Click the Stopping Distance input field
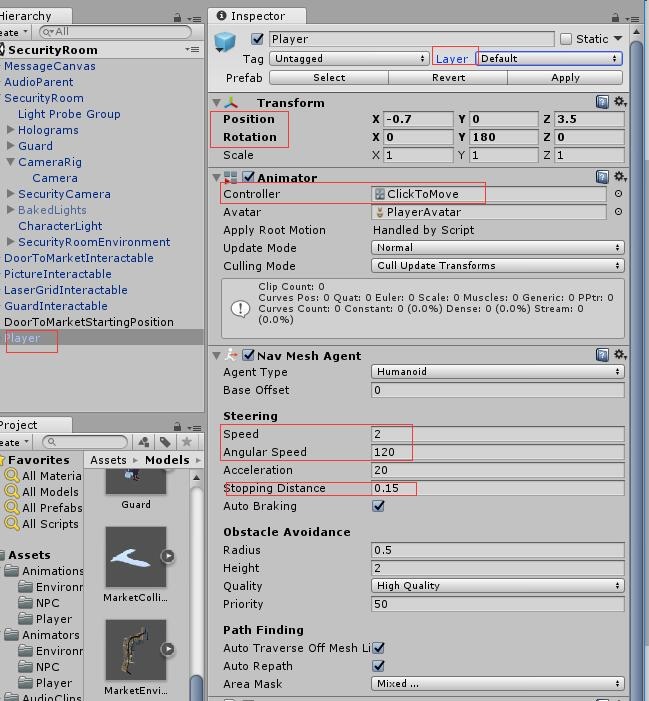Image resolution: width=649 pixels, height=701 pixels. pyautogui.click(x=497, y=488)
